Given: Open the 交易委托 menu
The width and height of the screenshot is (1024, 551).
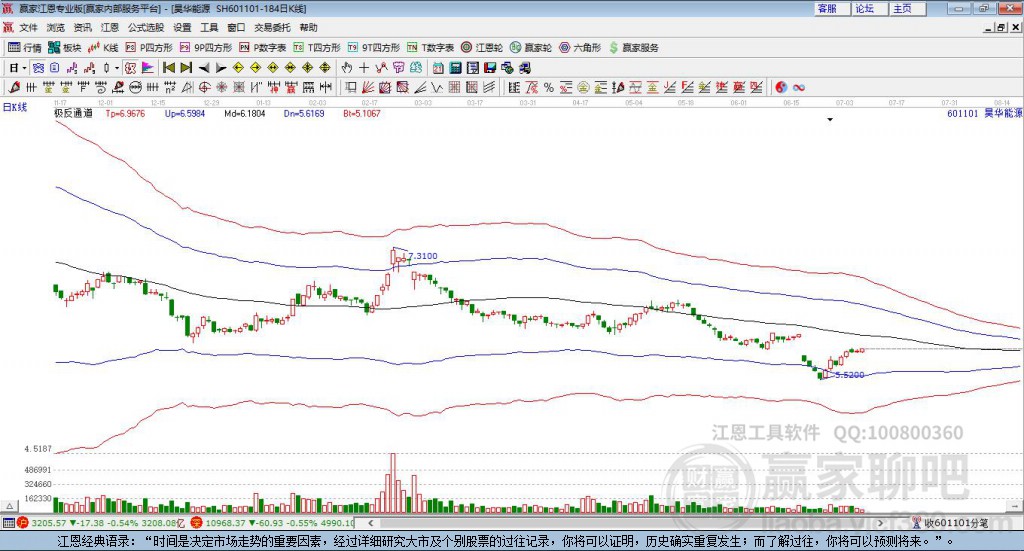Looking at the screenshot, I should 272,27.
